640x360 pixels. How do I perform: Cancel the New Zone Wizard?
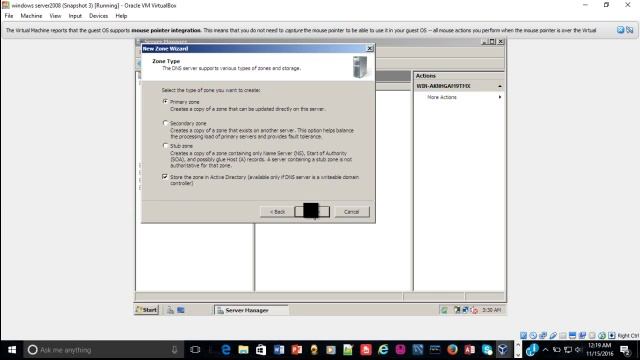tap(351, 212)
